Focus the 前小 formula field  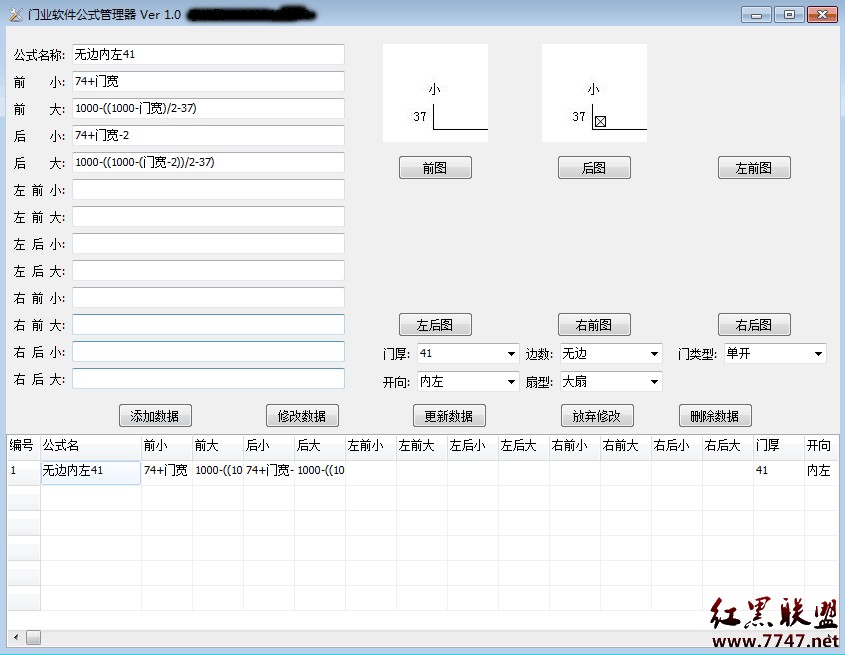tap(209, 81)
